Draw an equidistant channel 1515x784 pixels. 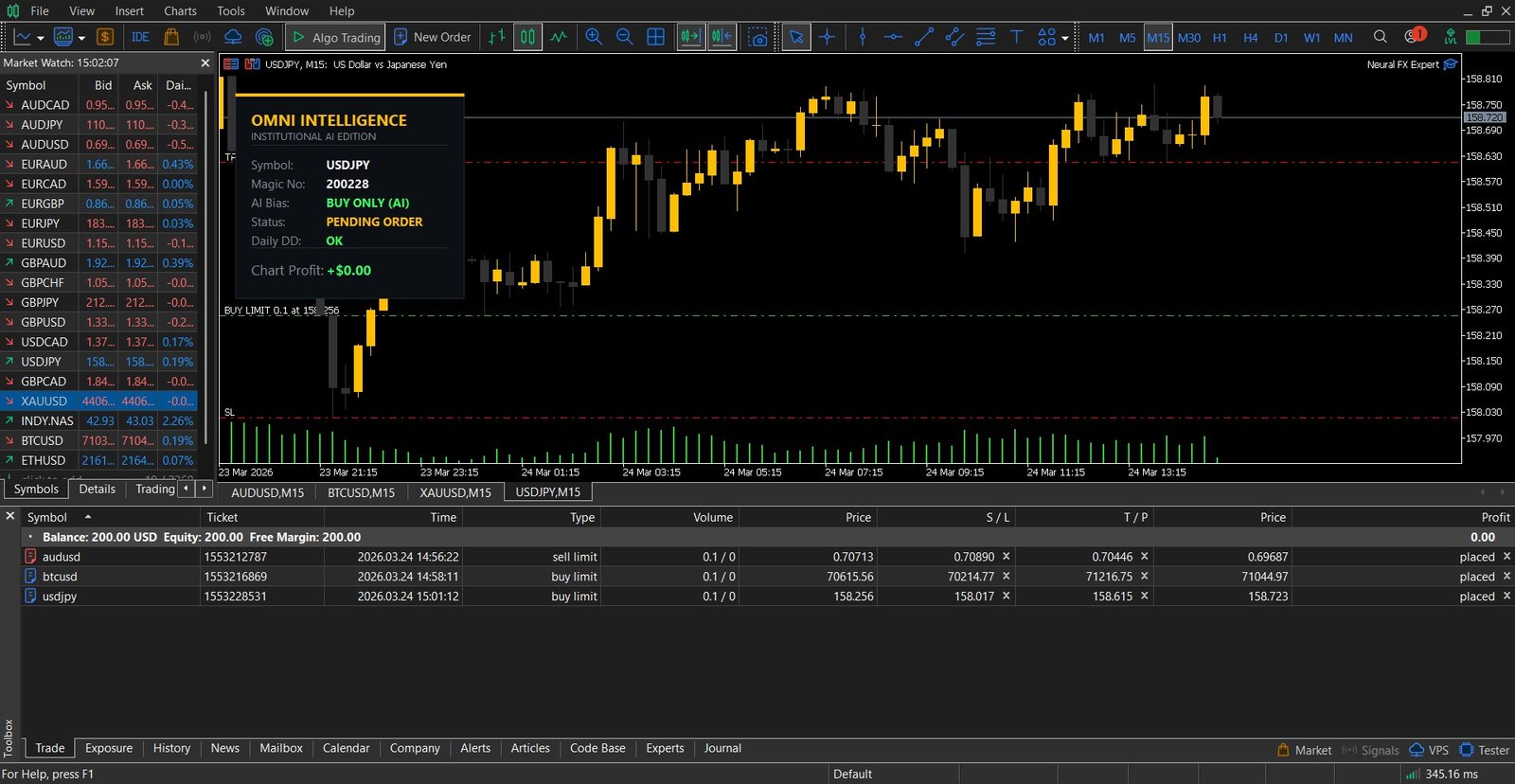[x=954, y=37]
